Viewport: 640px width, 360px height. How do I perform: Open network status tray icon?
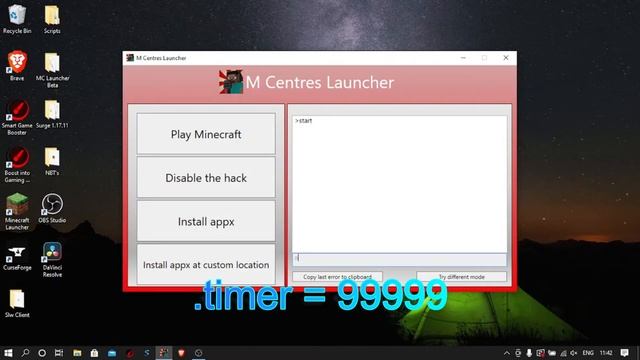563,353
